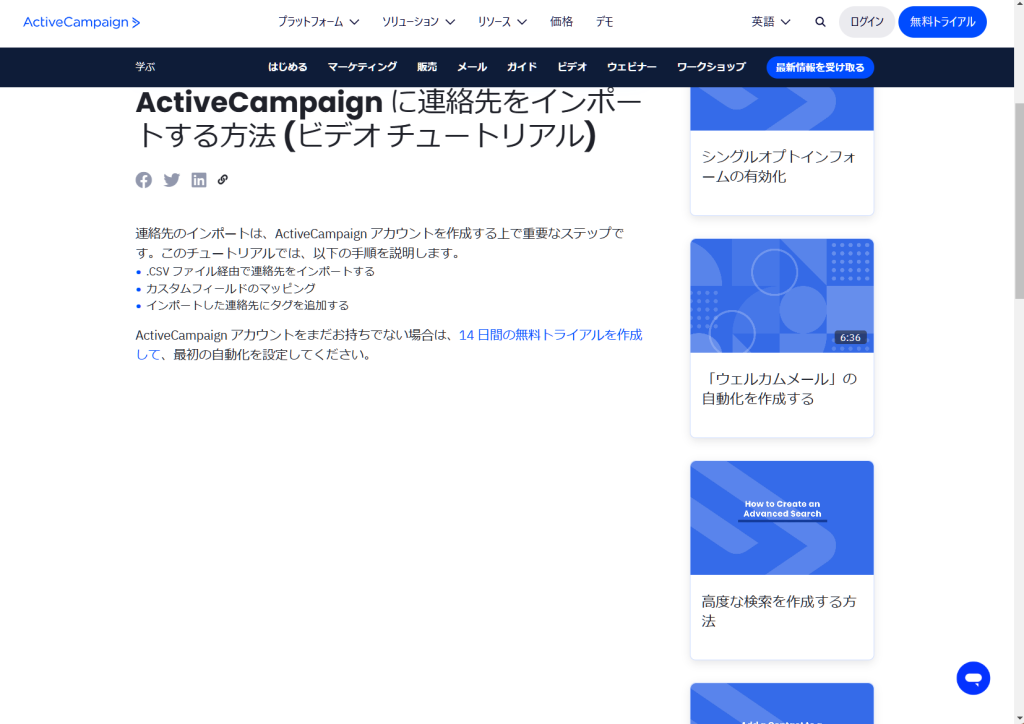Start 無料トライアル button

pos(942,22)
